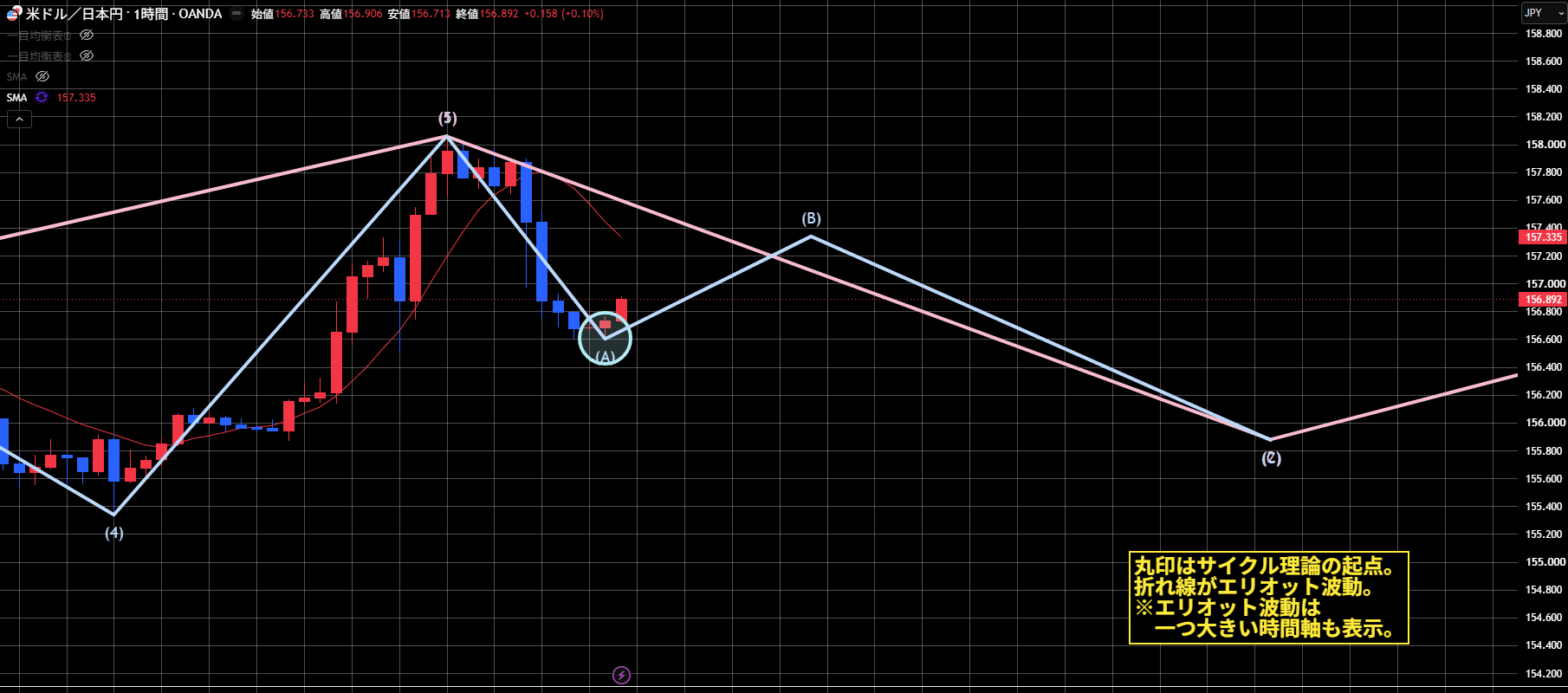This screenshot has height=693, width=1568.
Task: Select the circle marker around wave (A)
Action: click(605, 338)
